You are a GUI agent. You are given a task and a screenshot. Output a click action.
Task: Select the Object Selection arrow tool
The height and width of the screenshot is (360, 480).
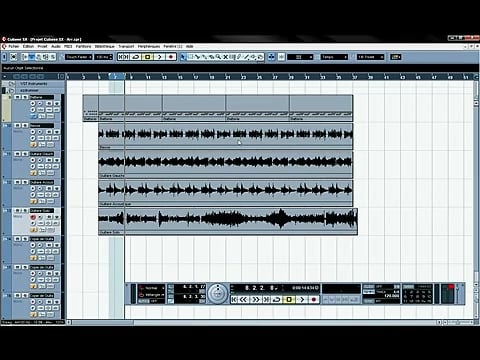point(183,57)
